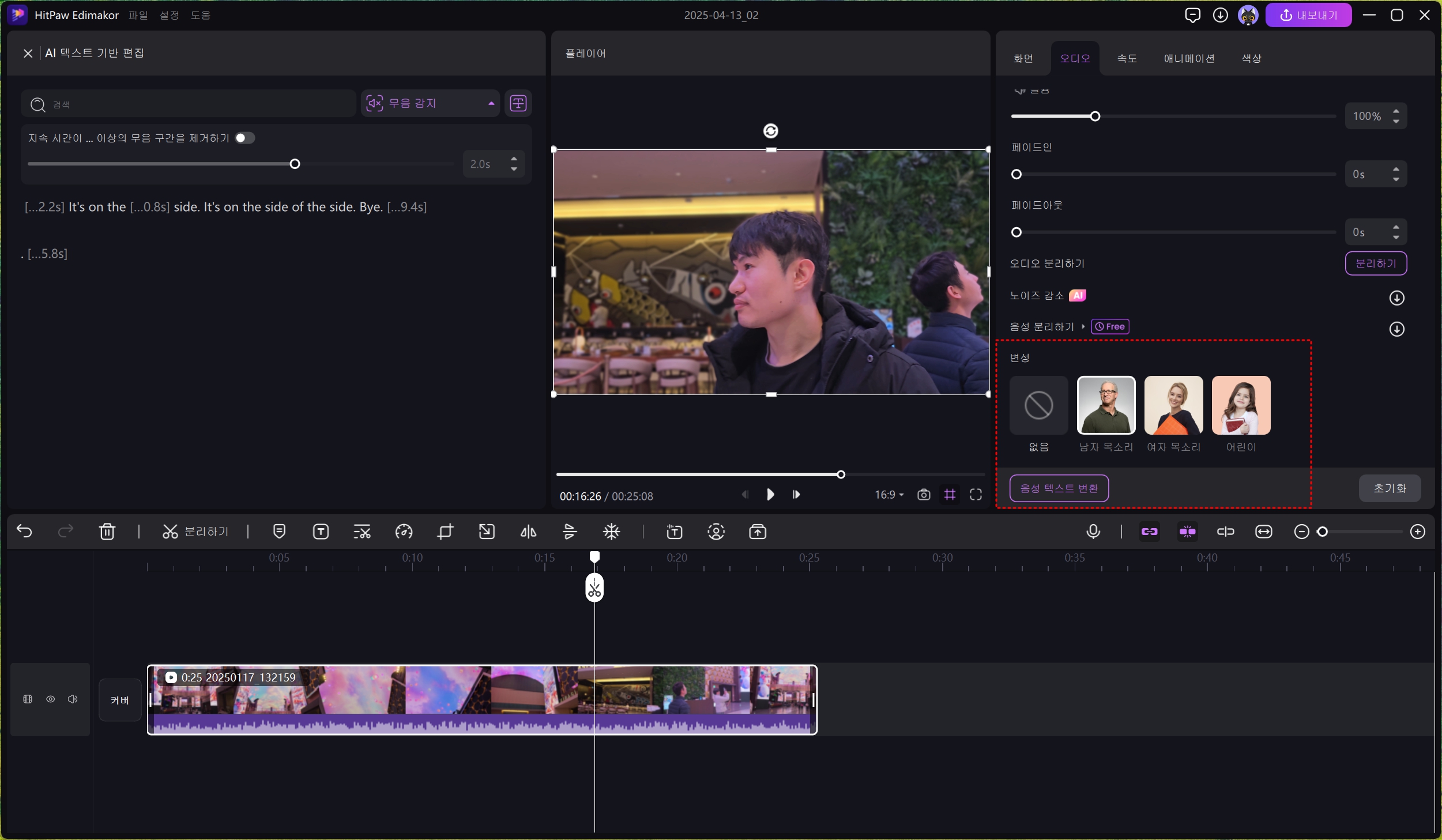Click the undo arrow icon
Image resolution: width=1442 pixels, height=840 pixels.
pyautogui.click(x=24, y=531)
